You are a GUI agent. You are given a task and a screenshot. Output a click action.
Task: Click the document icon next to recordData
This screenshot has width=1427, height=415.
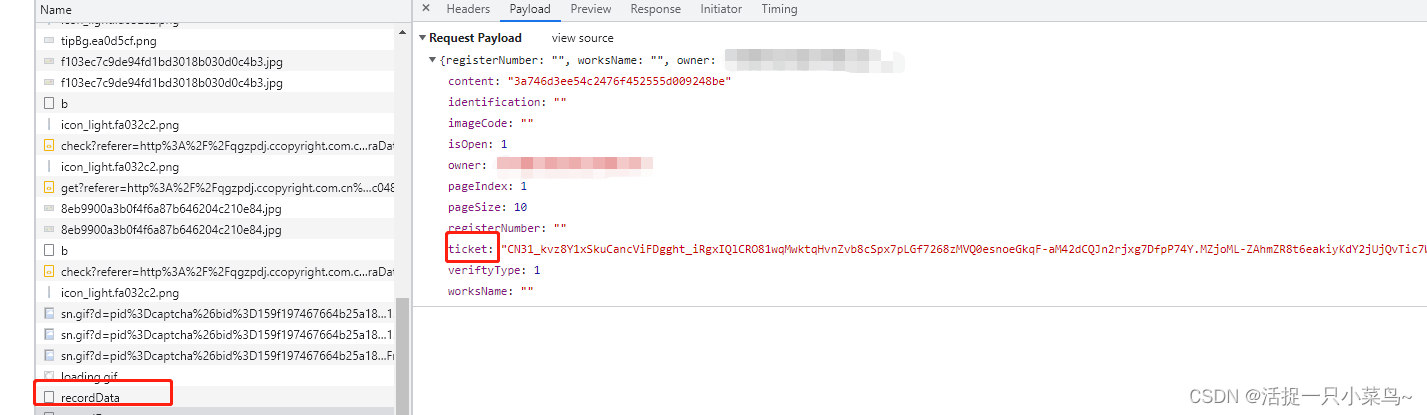49,398
